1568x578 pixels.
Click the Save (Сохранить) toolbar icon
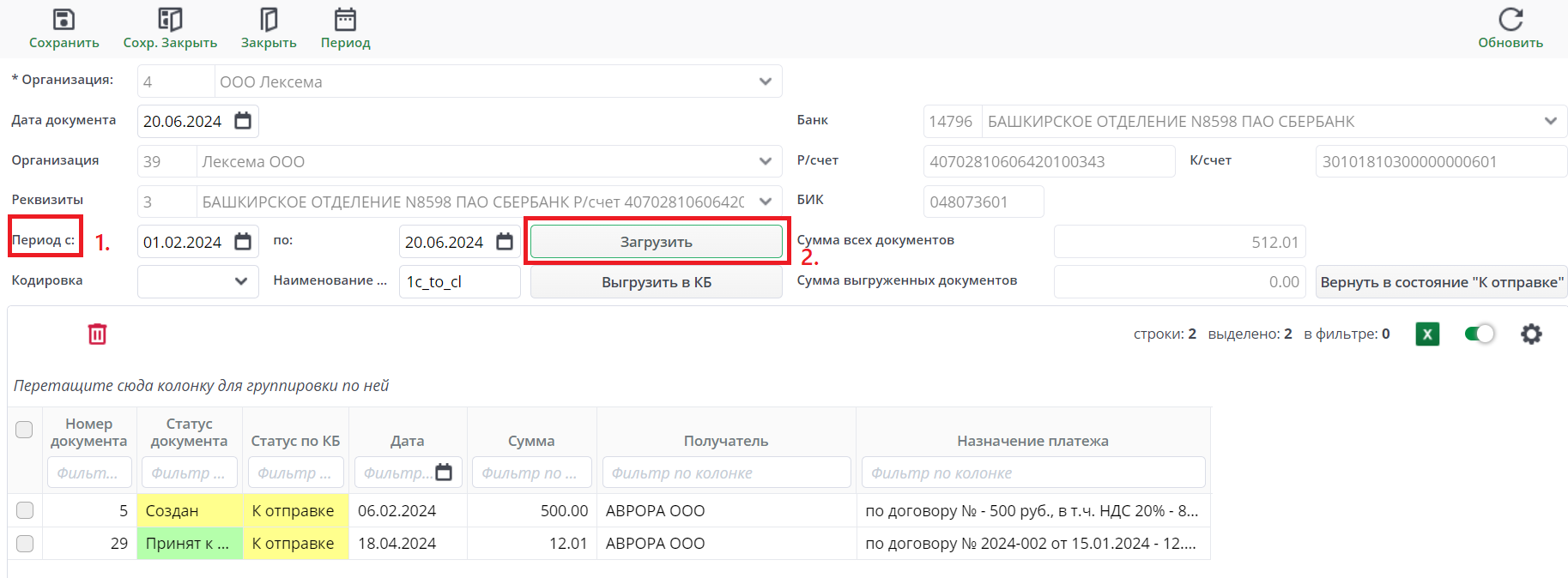coord(64,20)
